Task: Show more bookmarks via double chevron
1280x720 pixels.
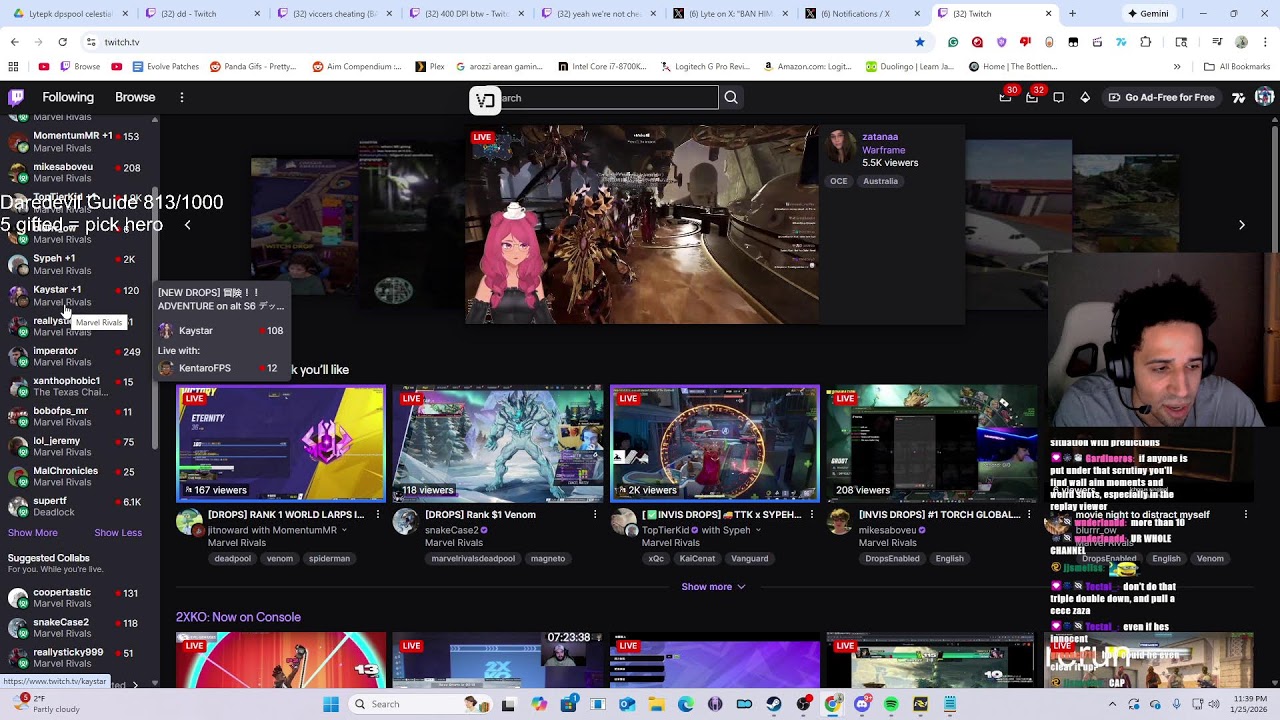Action: click(x=1177, y=67)
